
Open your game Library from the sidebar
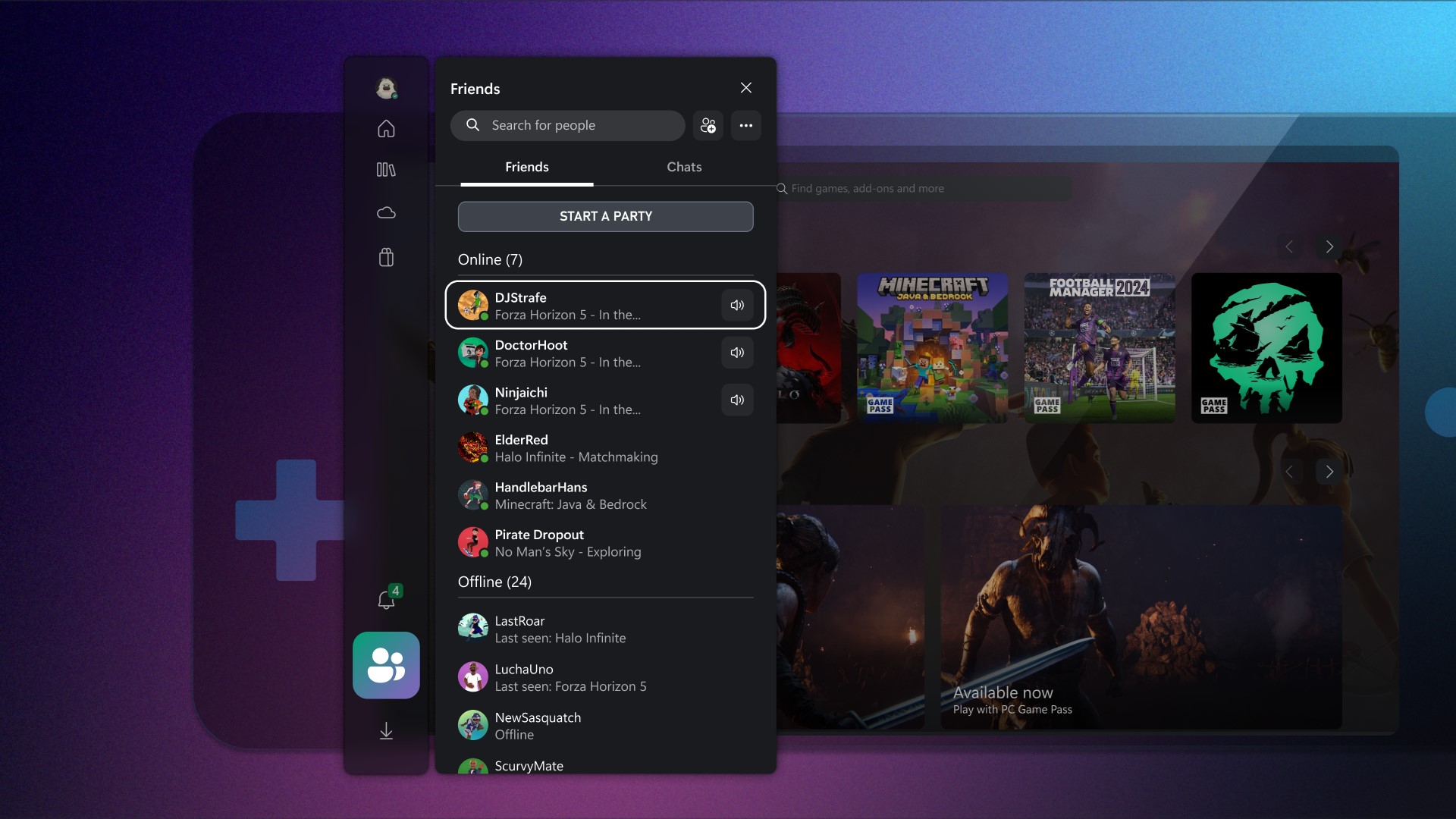coord(386,171)
